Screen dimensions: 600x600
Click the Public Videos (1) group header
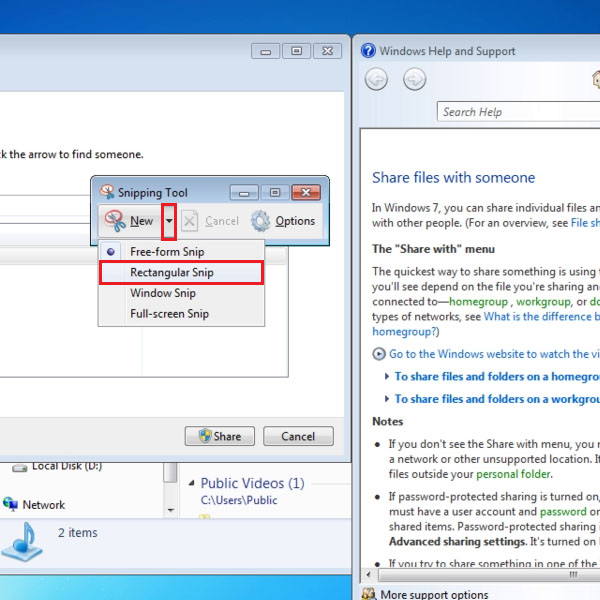[x=253, y=483]
